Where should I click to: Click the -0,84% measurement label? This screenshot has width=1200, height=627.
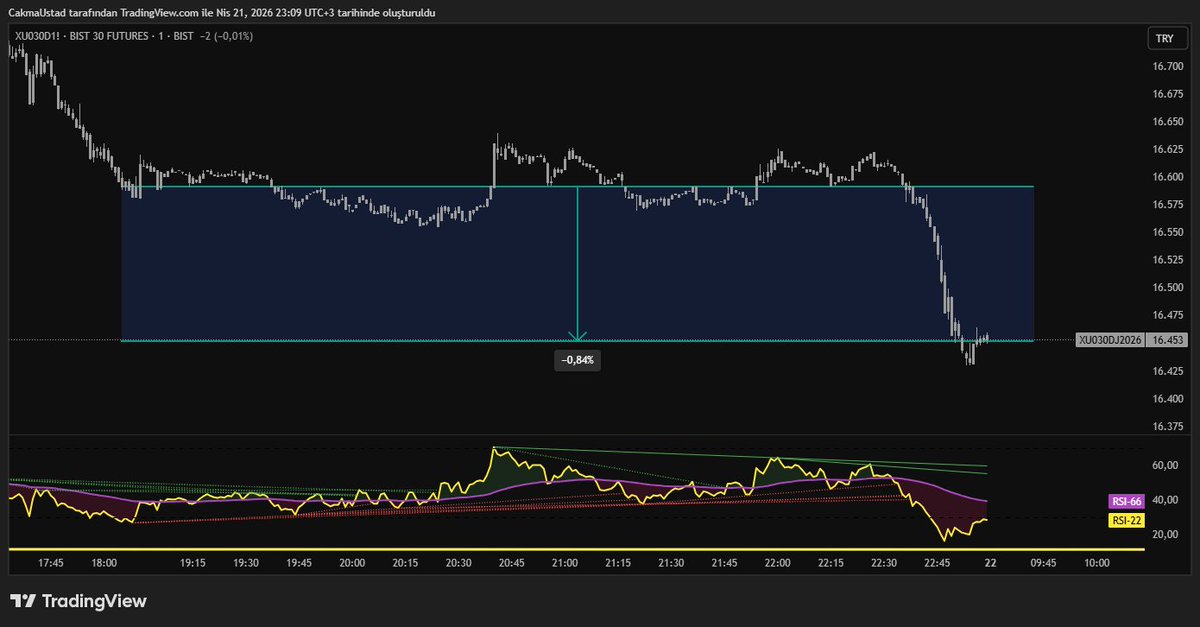point(577,360)
